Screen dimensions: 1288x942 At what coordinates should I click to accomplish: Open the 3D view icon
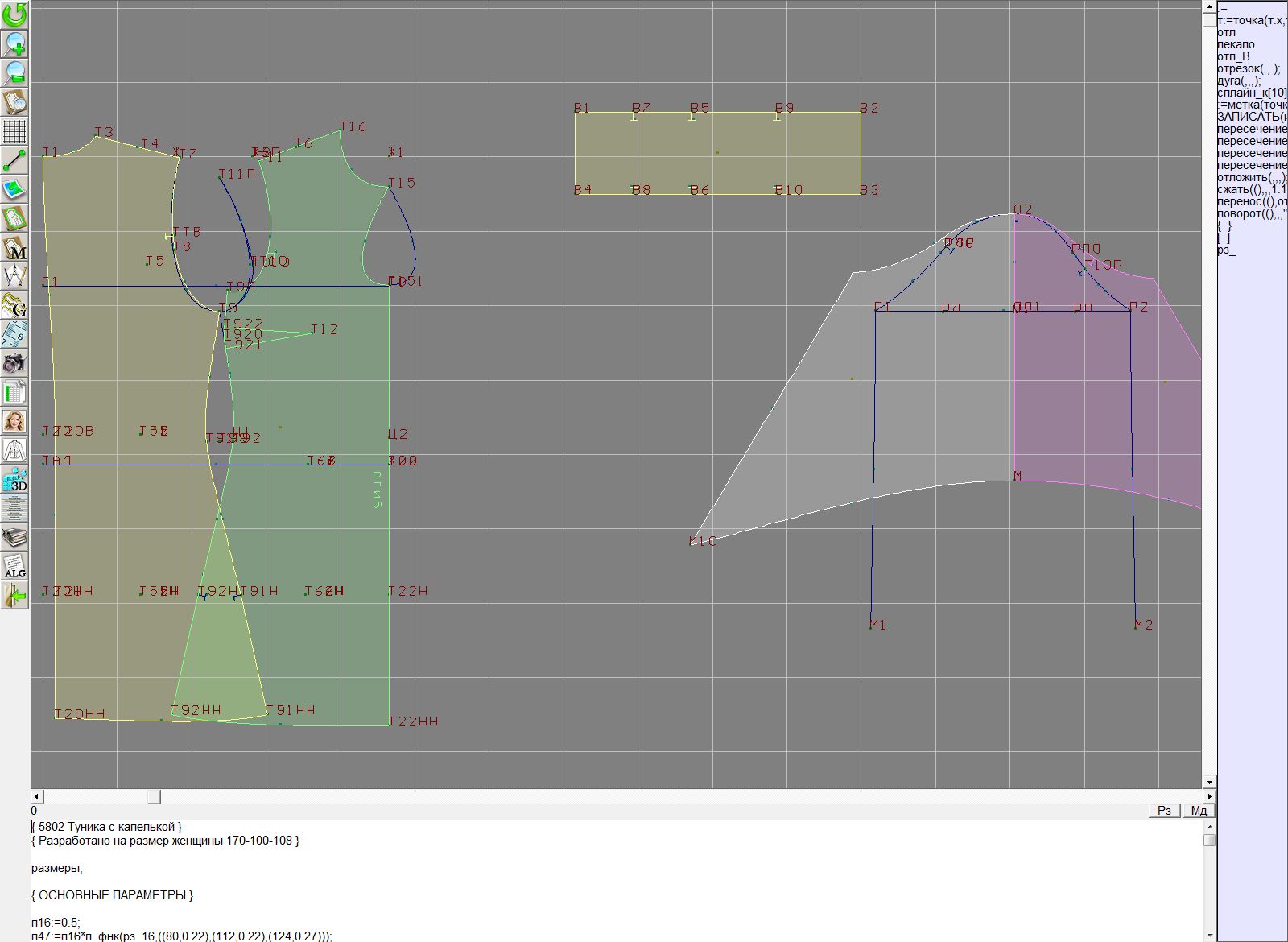[x=14, y=480]
